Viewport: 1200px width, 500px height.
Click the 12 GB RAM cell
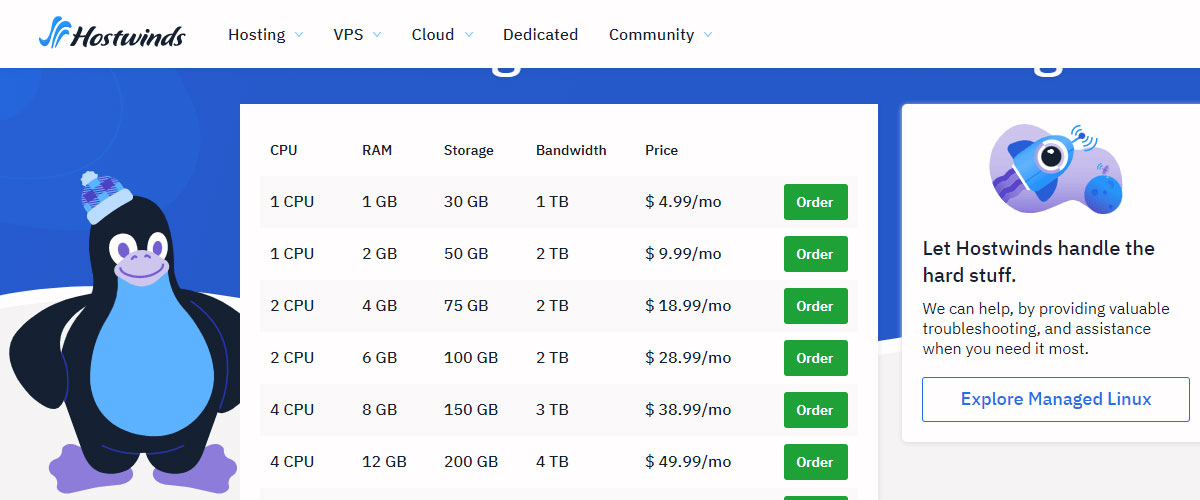pyautogui.click(x=384, y=462)
